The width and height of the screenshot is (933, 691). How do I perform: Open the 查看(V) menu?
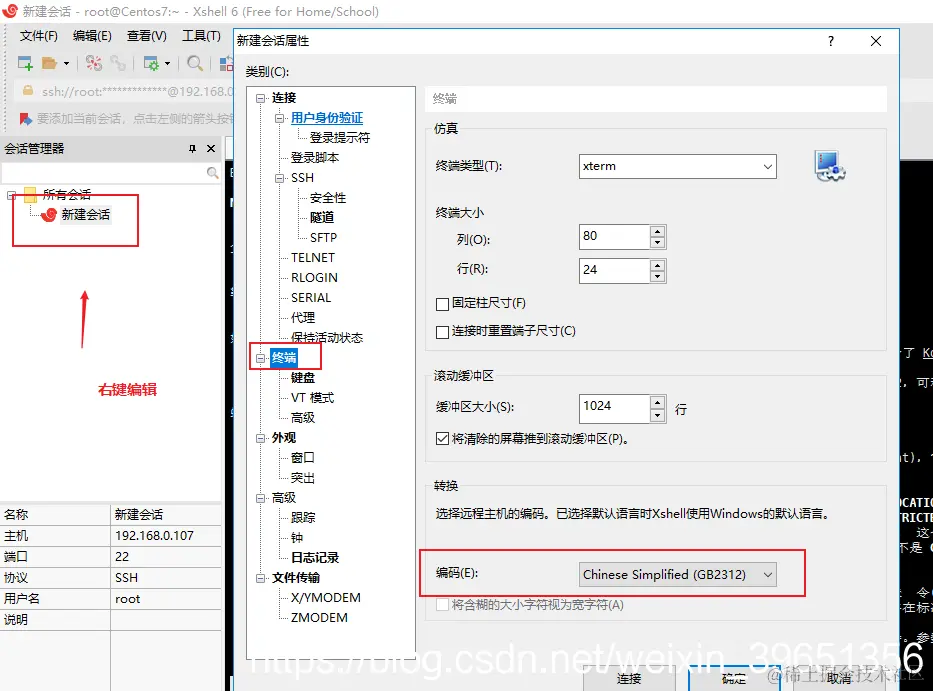click(146, 36)
